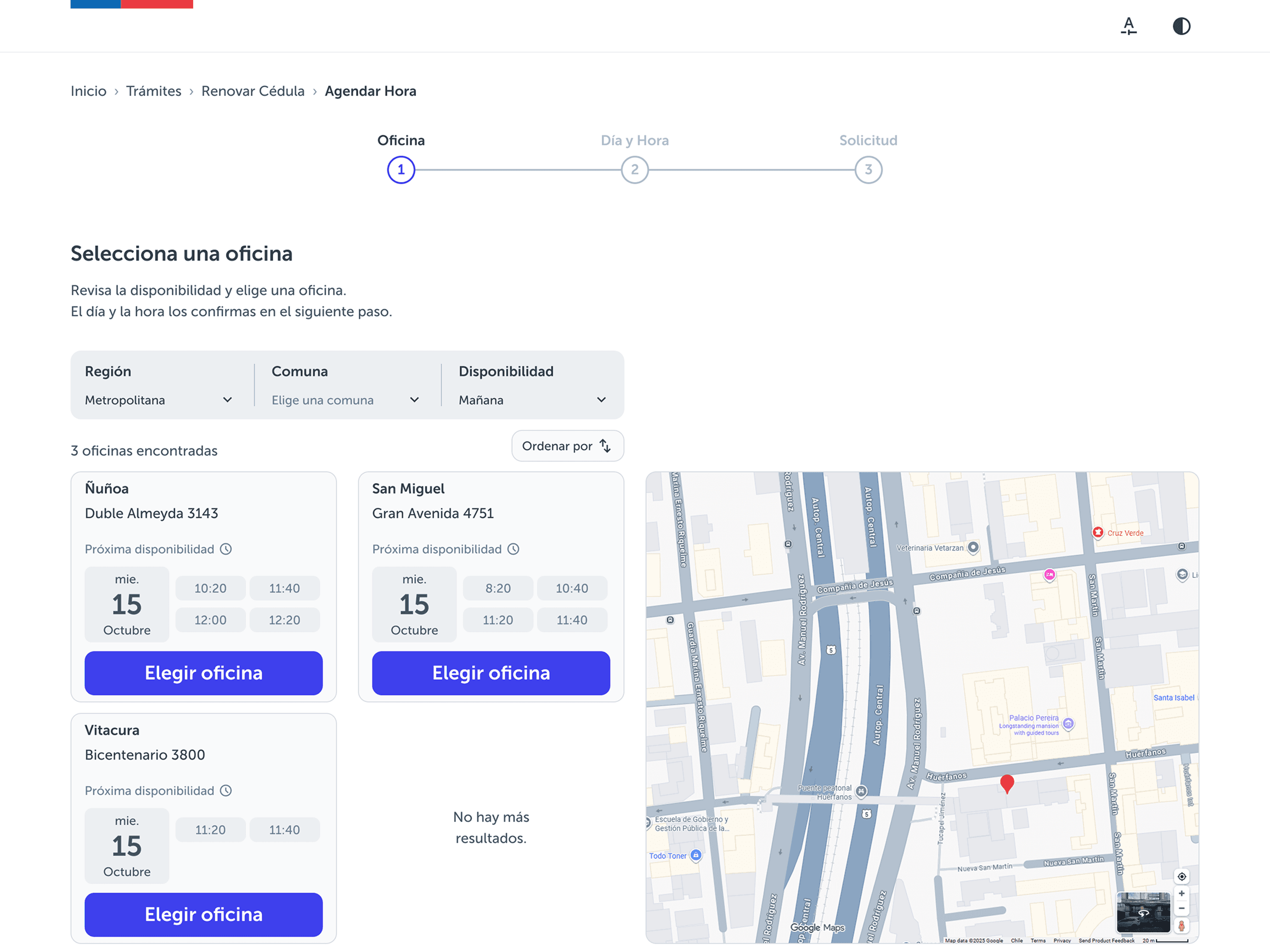The image size is (1270, 952).
Task: Select the 8:20 time slot at San Miguel
Action: click(498, 588)
